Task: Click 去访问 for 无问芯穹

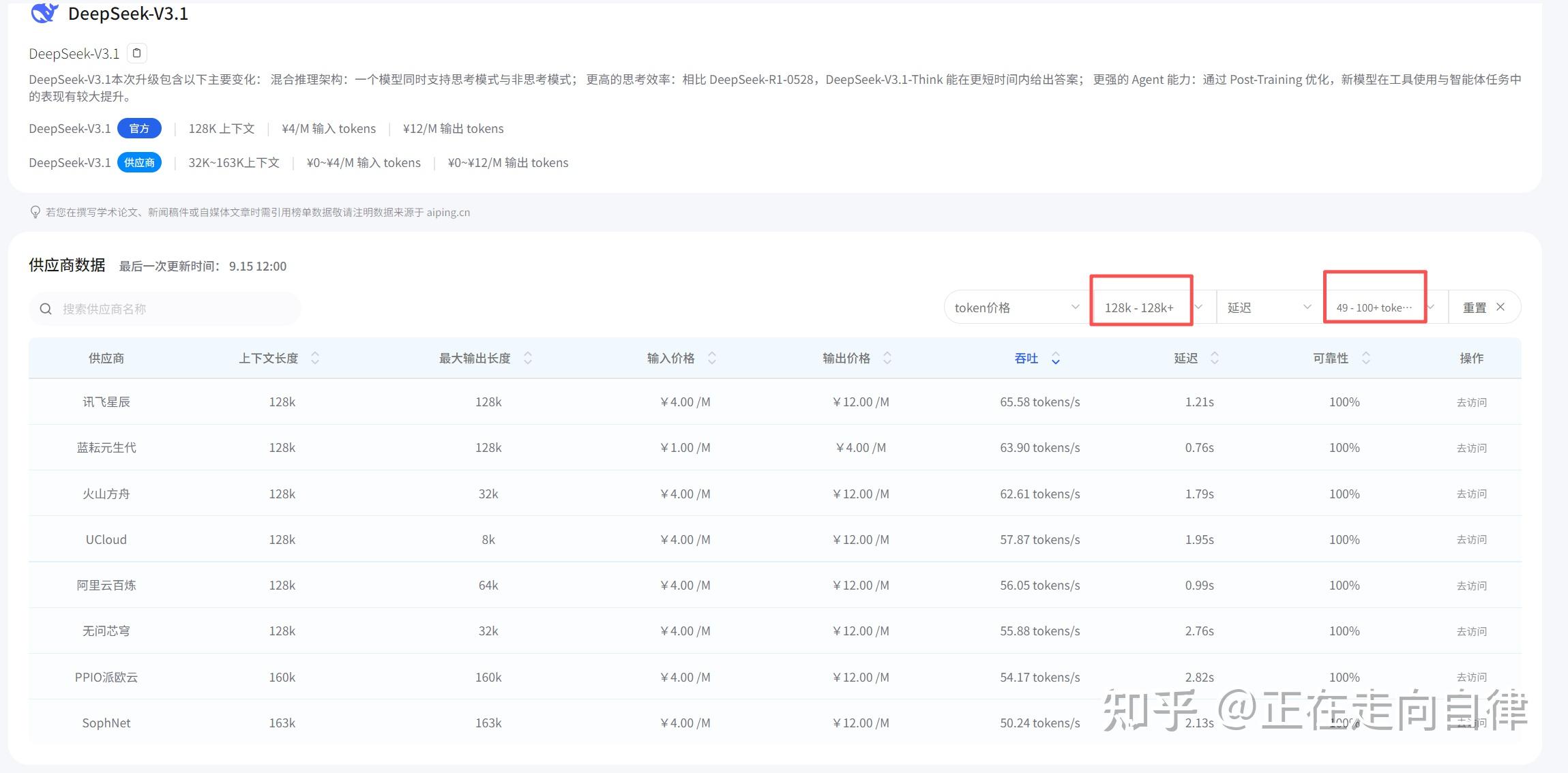Action: (x=1471, y=631)
